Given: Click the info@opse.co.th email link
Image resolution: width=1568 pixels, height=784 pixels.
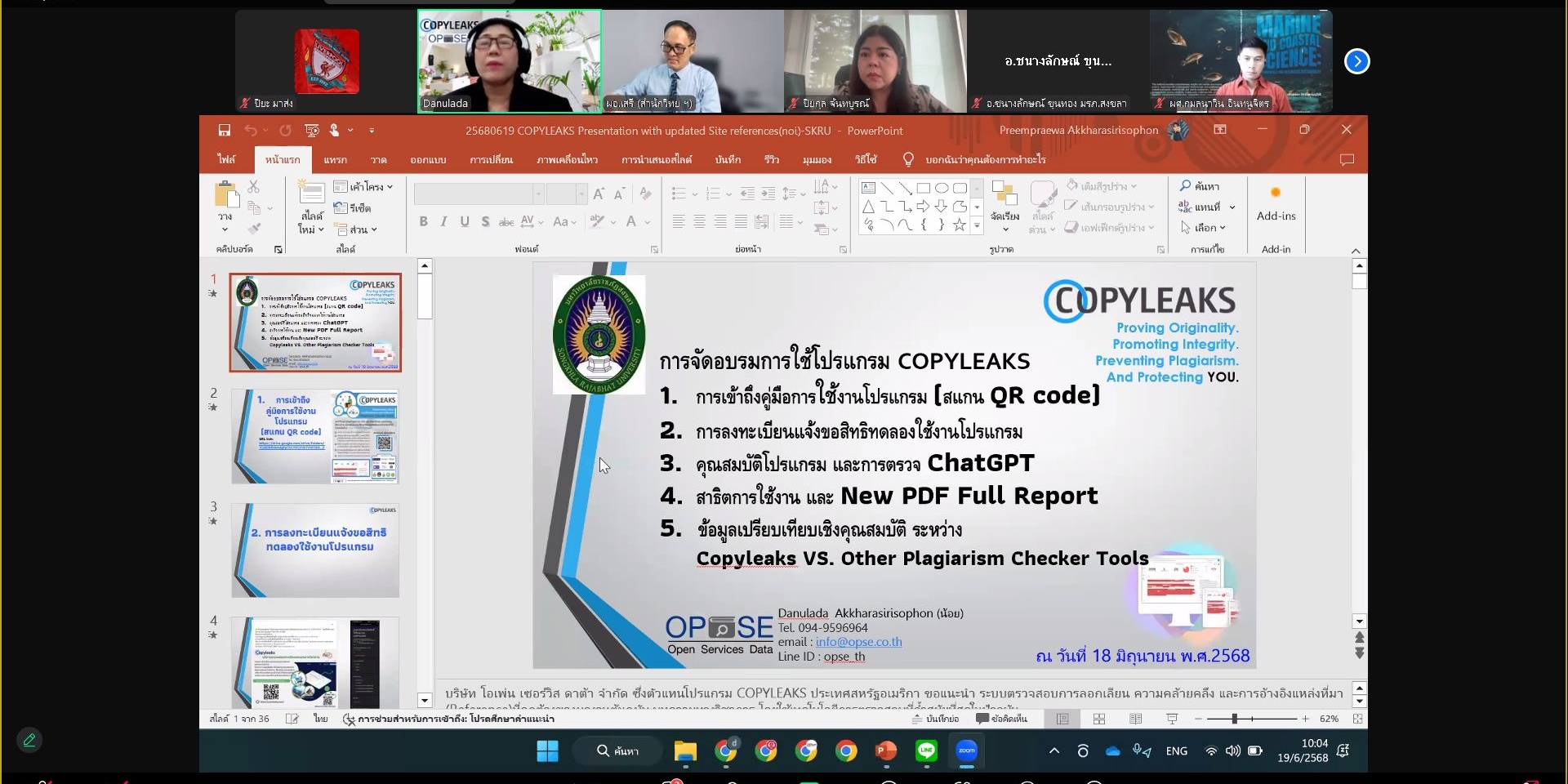Looking at the screenshot, I should (858, 642).
